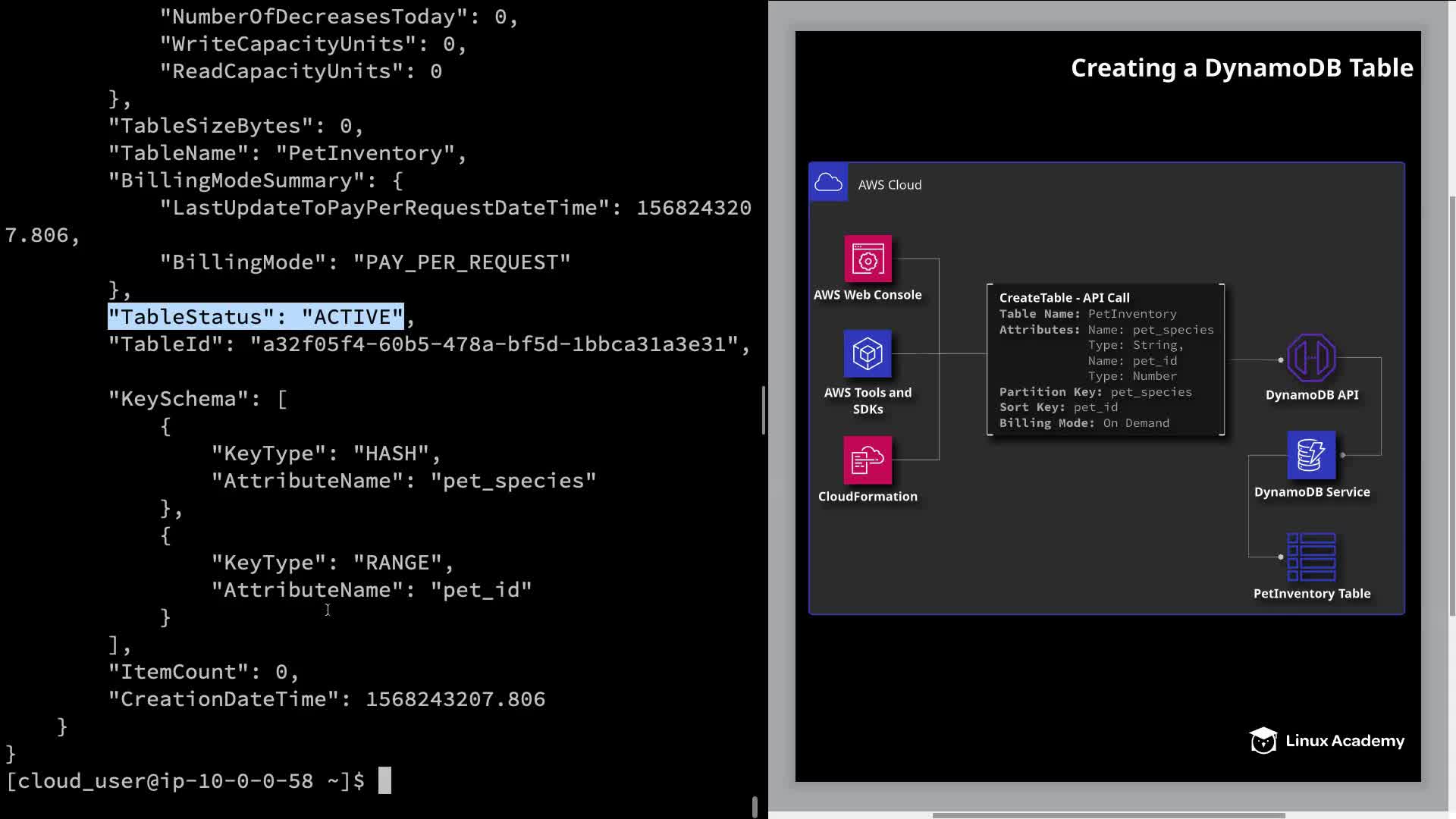
Task: Click the DynamoDB Service icon
Action: (1311, 455)
